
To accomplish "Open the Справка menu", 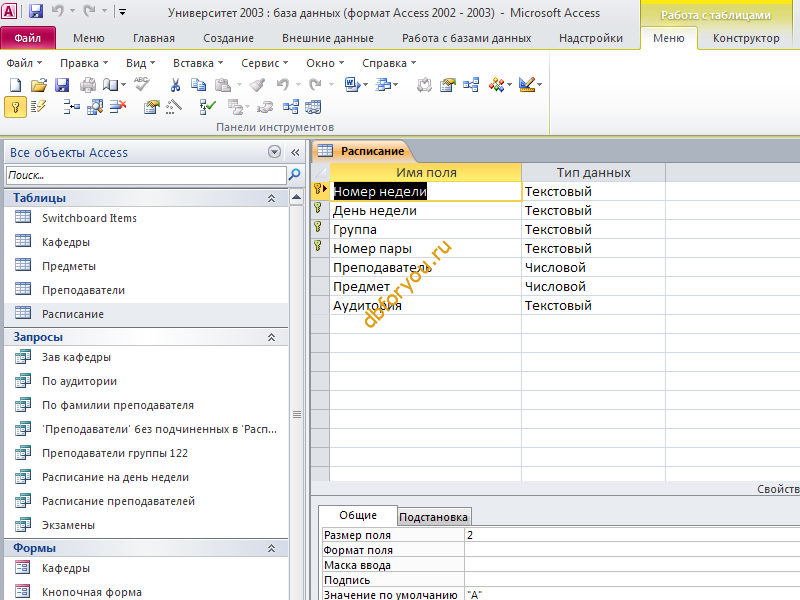I will tap(389, 63).
